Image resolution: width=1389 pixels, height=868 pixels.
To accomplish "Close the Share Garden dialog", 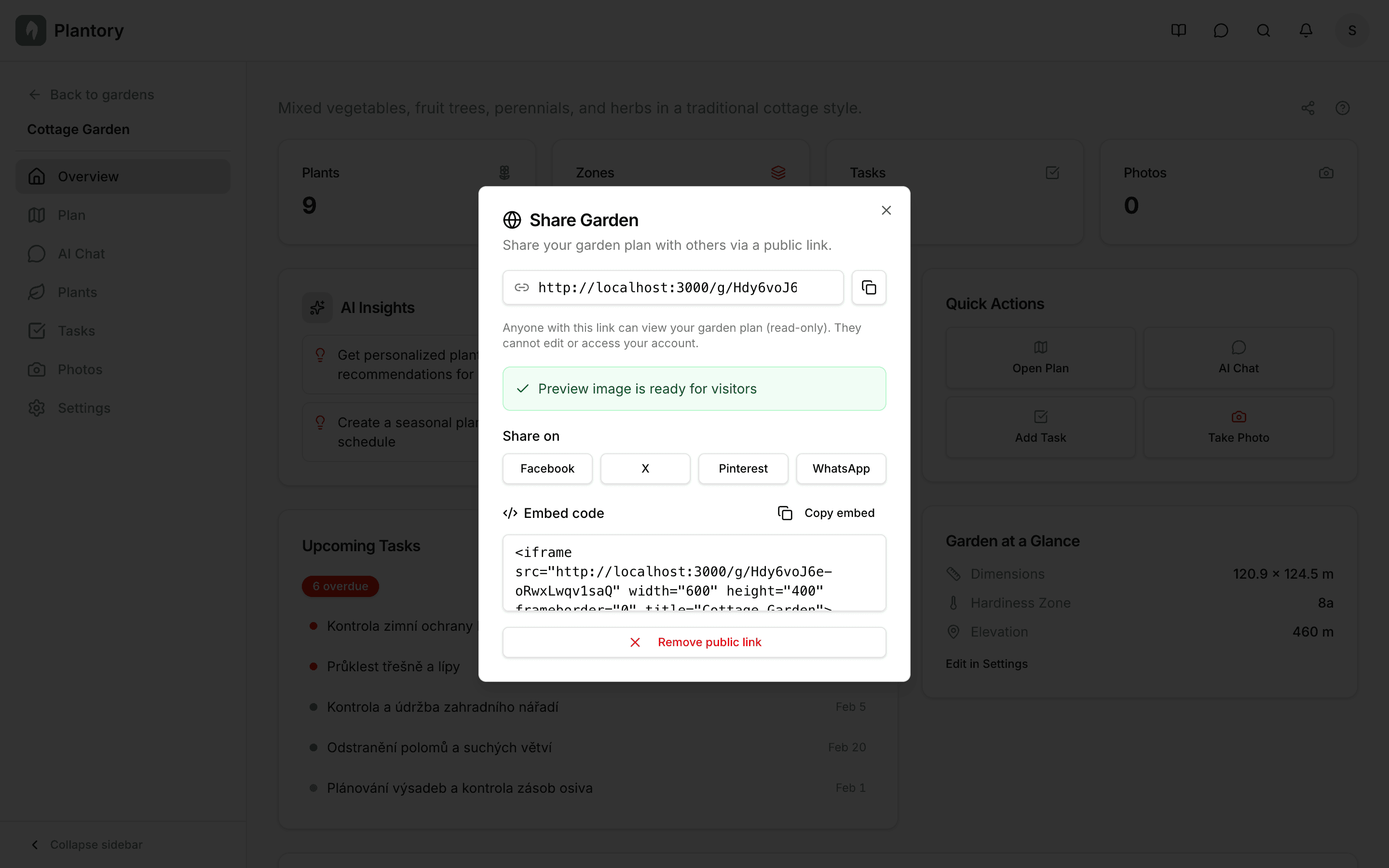I will pos(885,211).
